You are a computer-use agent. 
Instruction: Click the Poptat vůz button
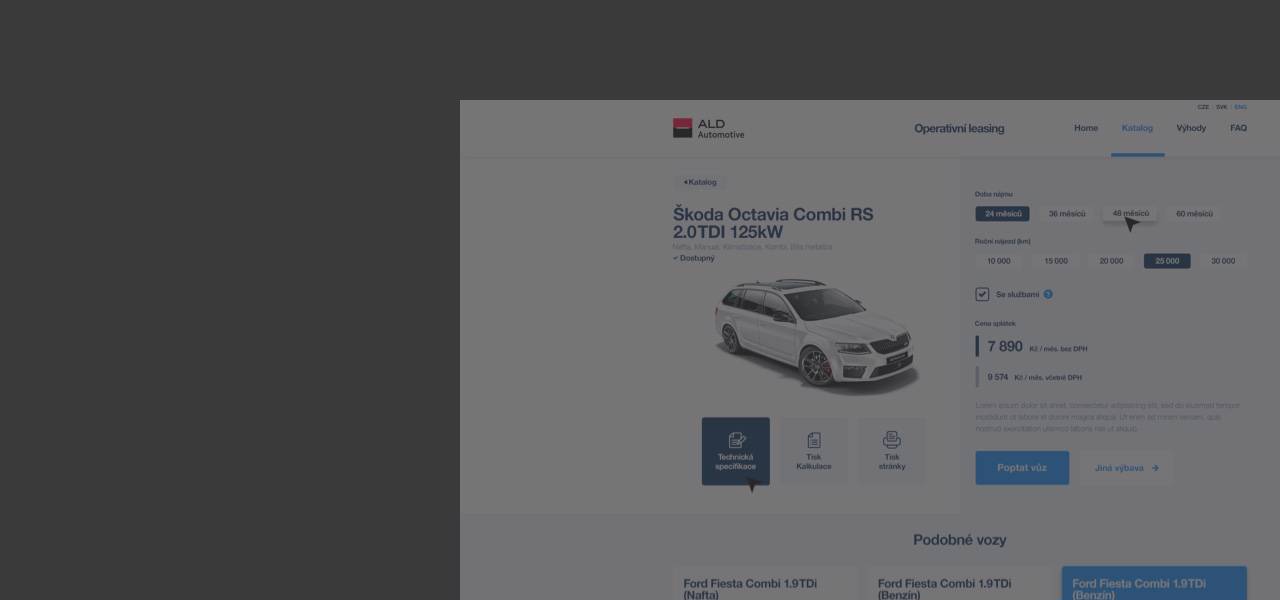[1022, 468]
